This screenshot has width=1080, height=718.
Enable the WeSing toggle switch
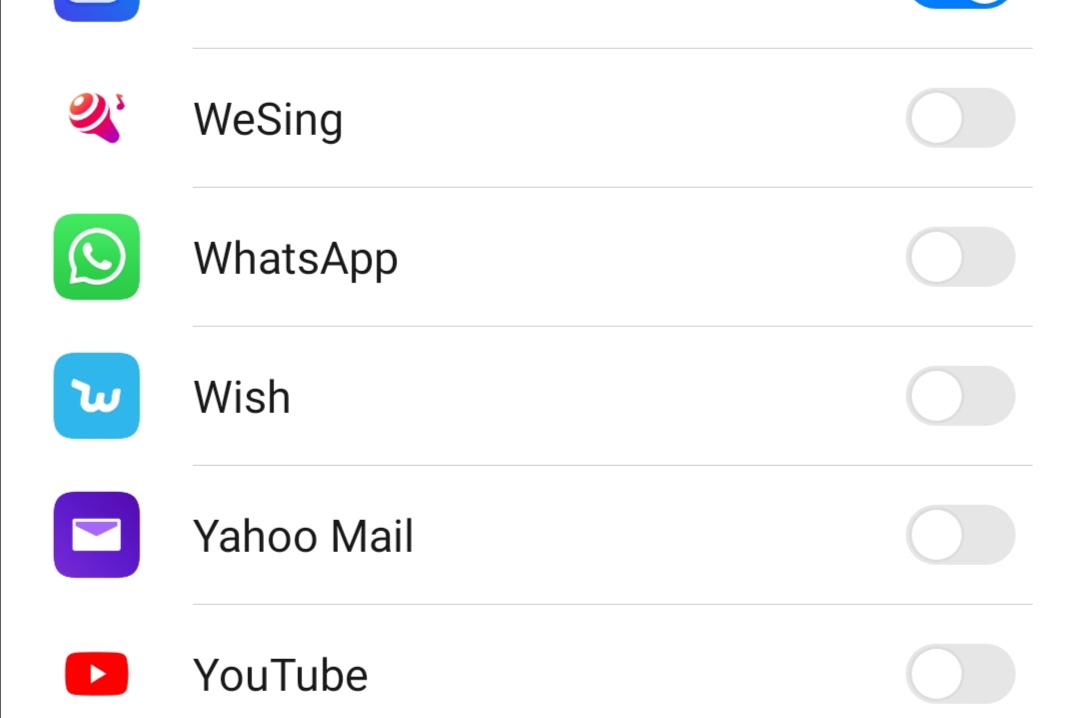(960, 118)
